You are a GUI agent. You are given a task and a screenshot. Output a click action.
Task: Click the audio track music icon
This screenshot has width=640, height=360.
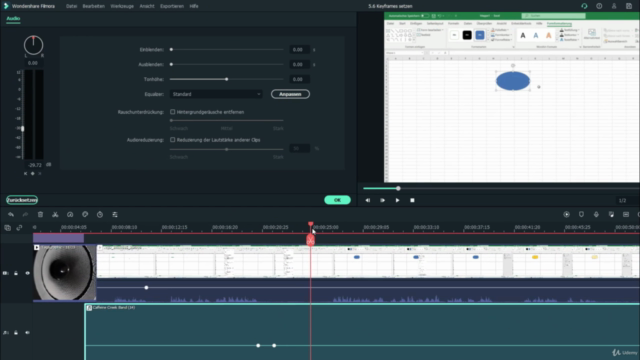click(x=5, y=333)
